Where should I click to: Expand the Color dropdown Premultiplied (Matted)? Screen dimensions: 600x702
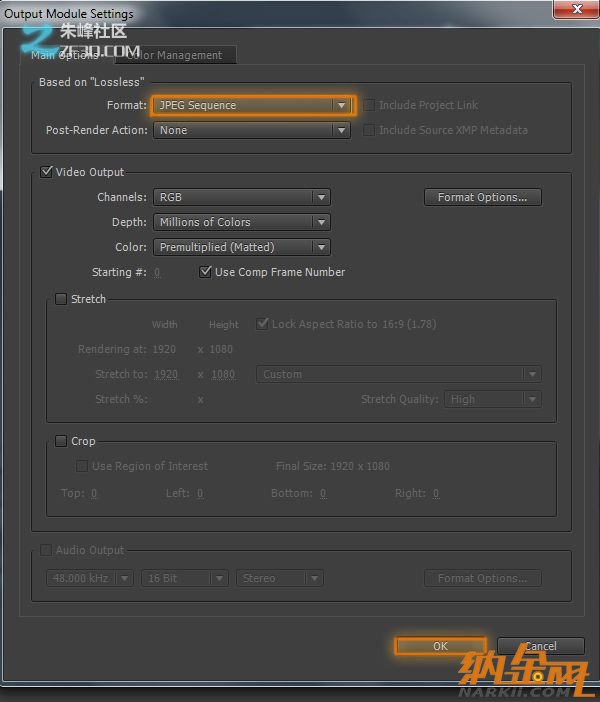click(242, 247)
